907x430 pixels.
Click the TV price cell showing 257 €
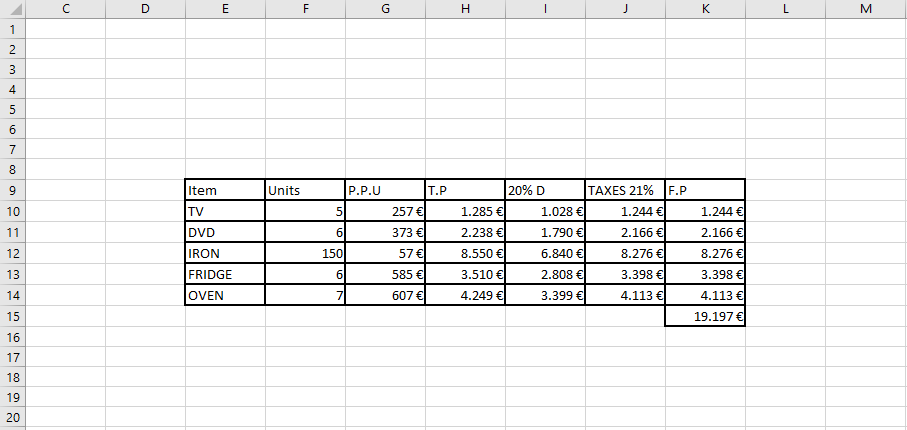[385, 211]
